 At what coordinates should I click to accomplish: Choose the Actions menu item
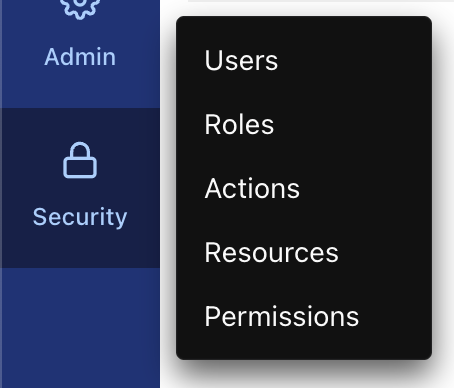click(252, 188)
